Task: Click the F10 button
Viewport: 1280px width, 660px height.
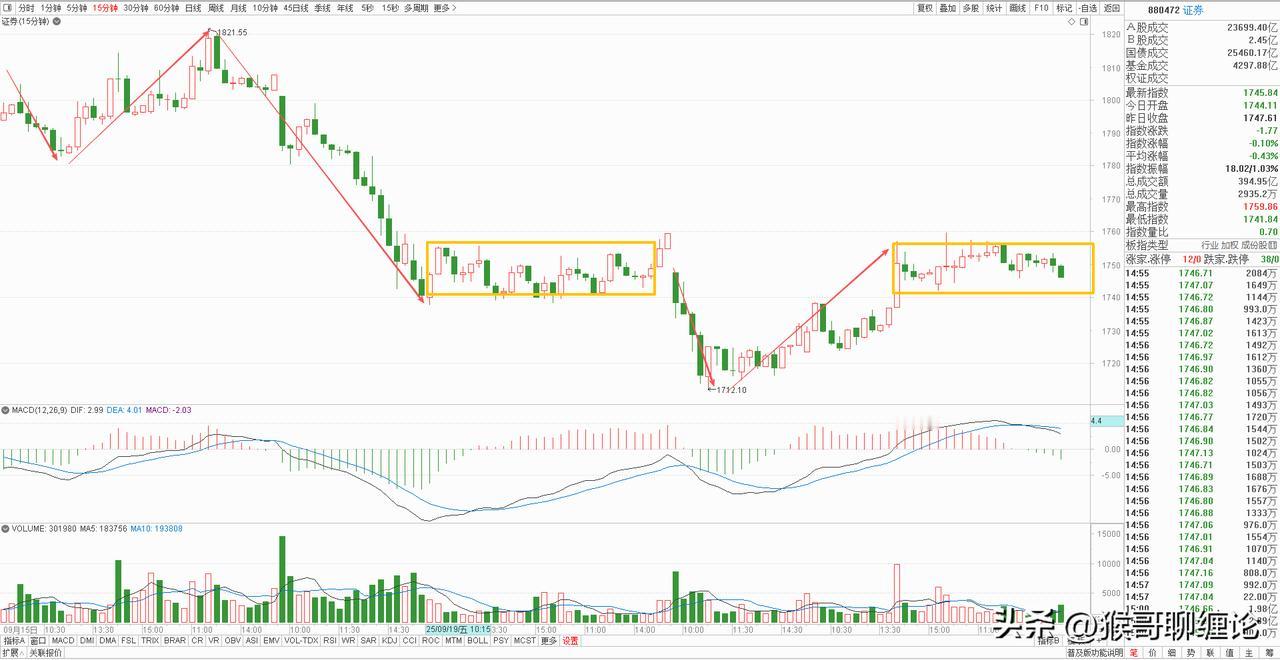Action: pos(1041,8)
